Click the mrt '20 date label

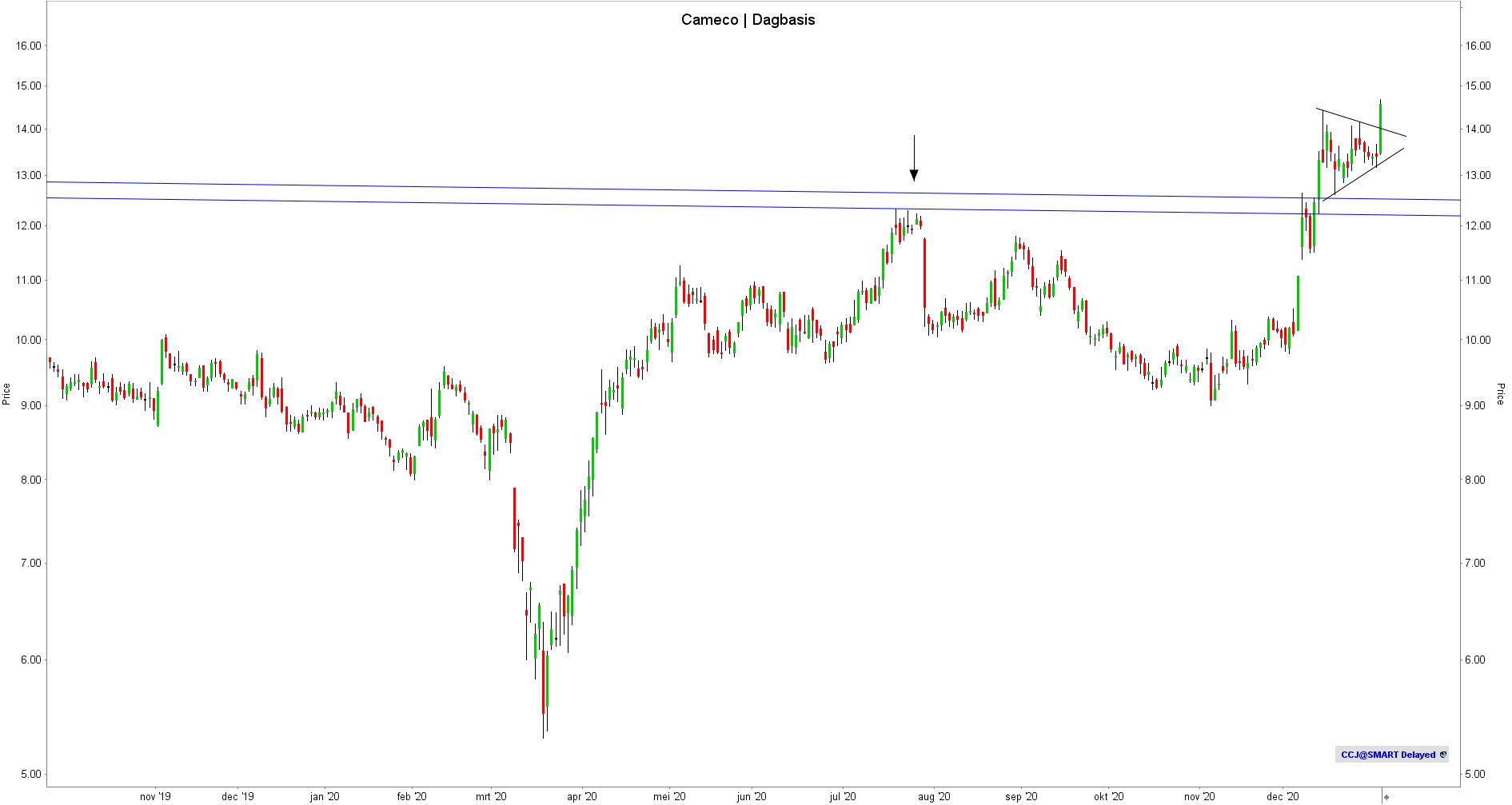pos(491,796)
